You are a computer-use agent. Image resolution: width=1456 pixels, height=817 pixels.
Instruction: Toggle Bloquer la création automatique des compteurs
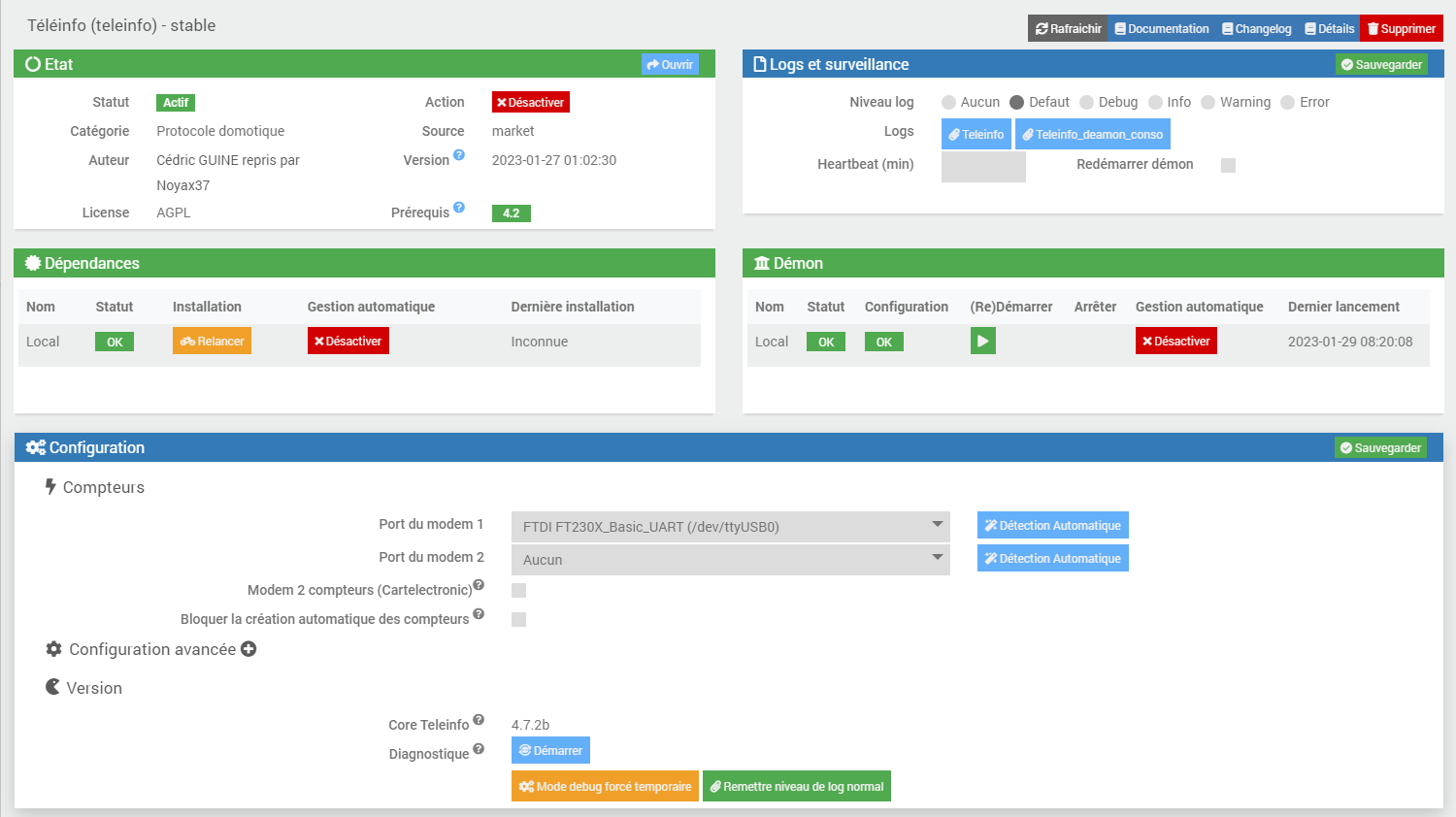click(518, 620)
